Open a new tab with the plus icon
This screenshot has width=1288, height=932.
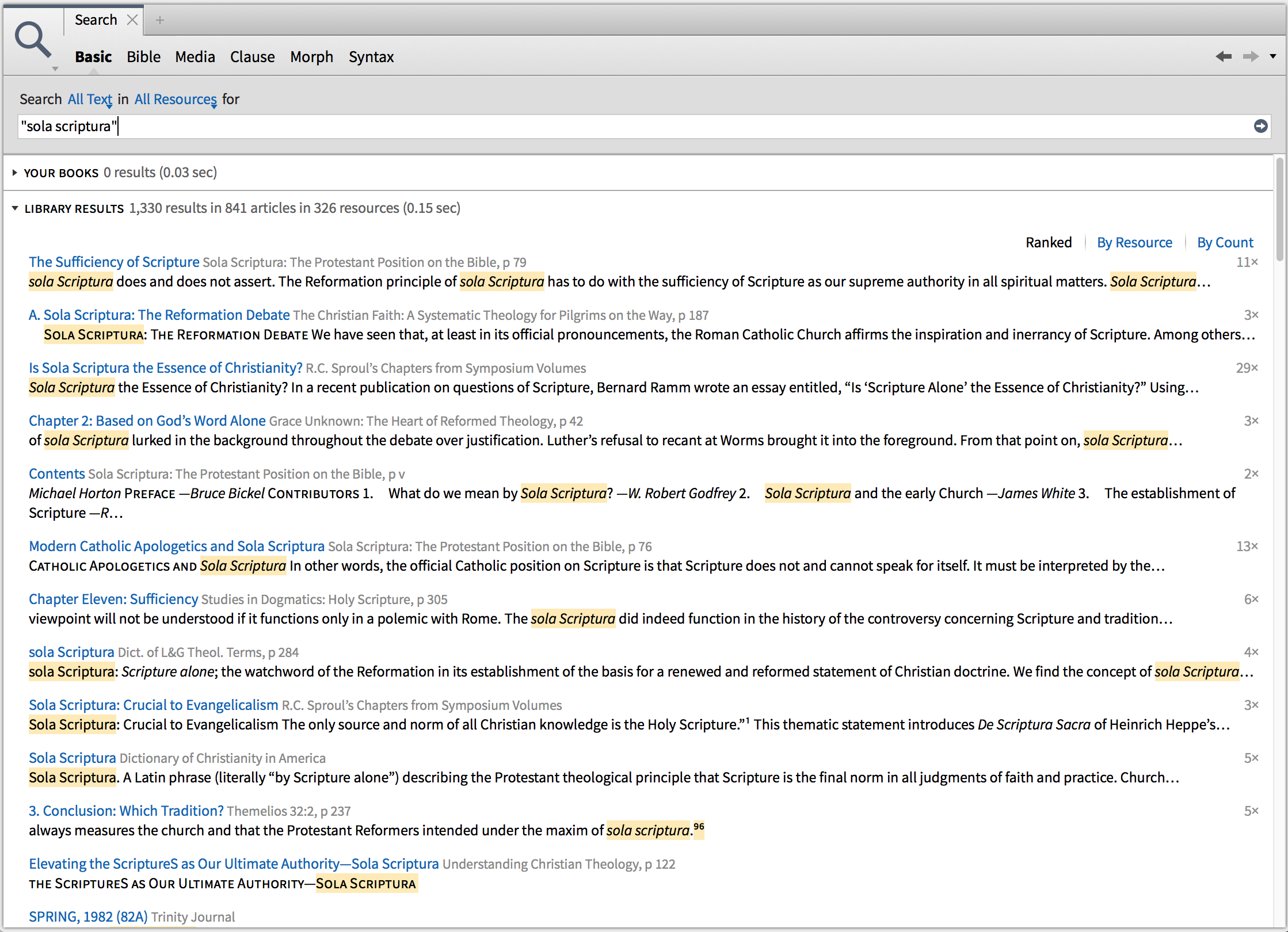pyautogui.click(x=160, y=20)
